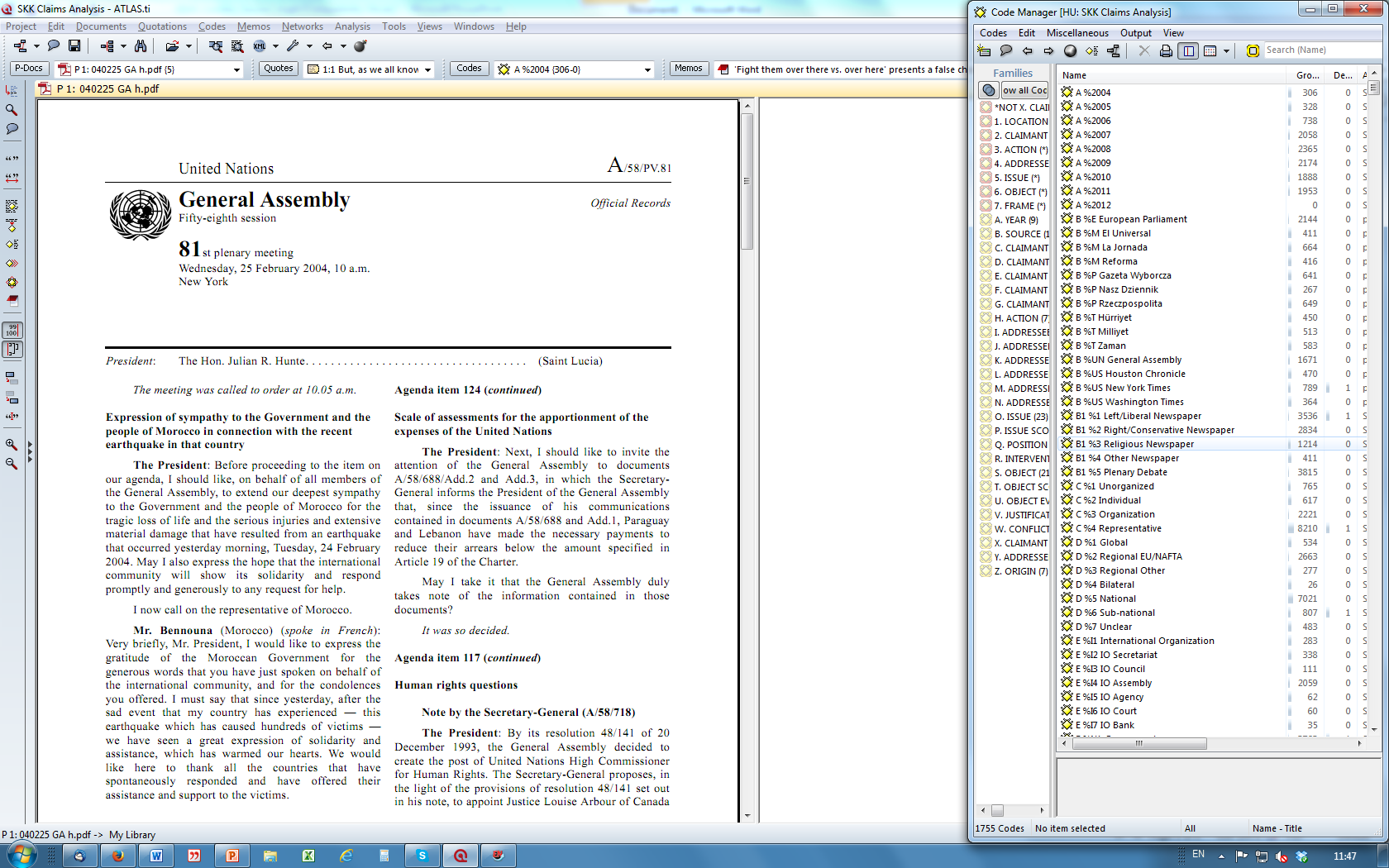Click the create free quotation icon in sidebar

tap(12, 158)
